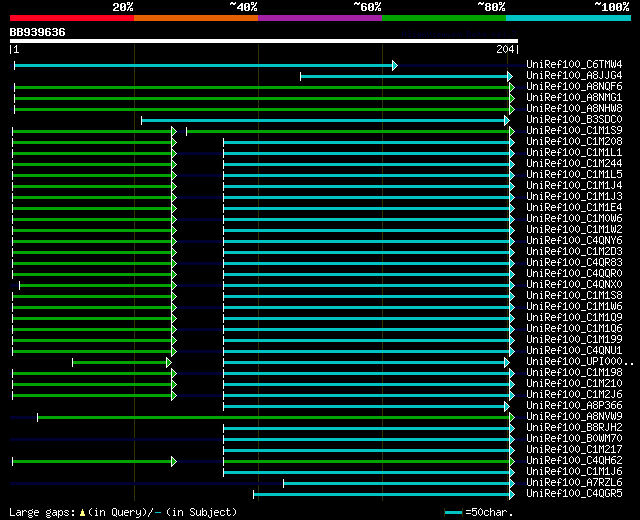Select the UniRef100_C1M1L5 label
The height and width of the screenshot is (520, 640).
(574, 174)
